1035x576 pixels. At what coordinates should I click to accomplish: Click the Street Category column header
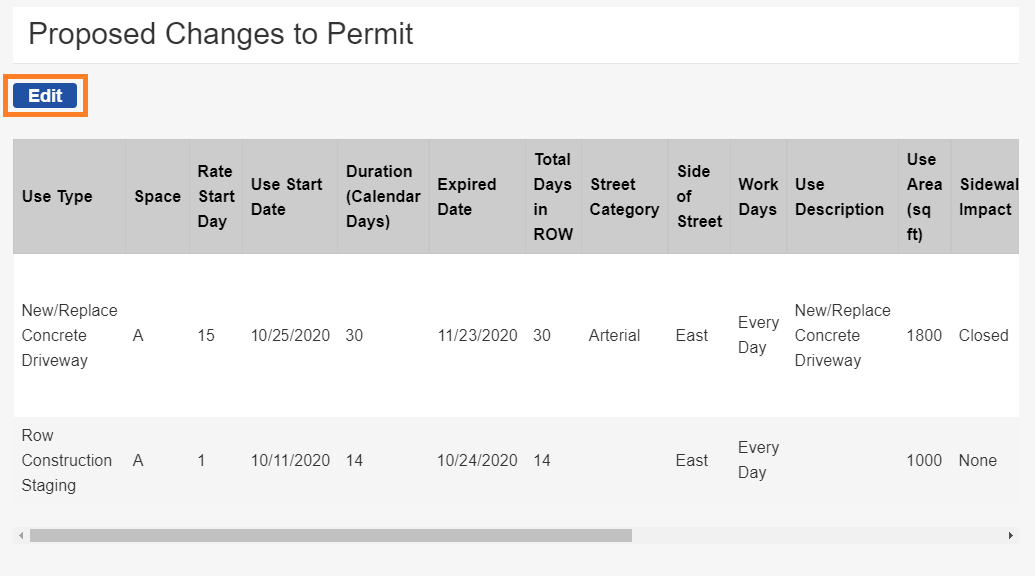tap(624, 197)
